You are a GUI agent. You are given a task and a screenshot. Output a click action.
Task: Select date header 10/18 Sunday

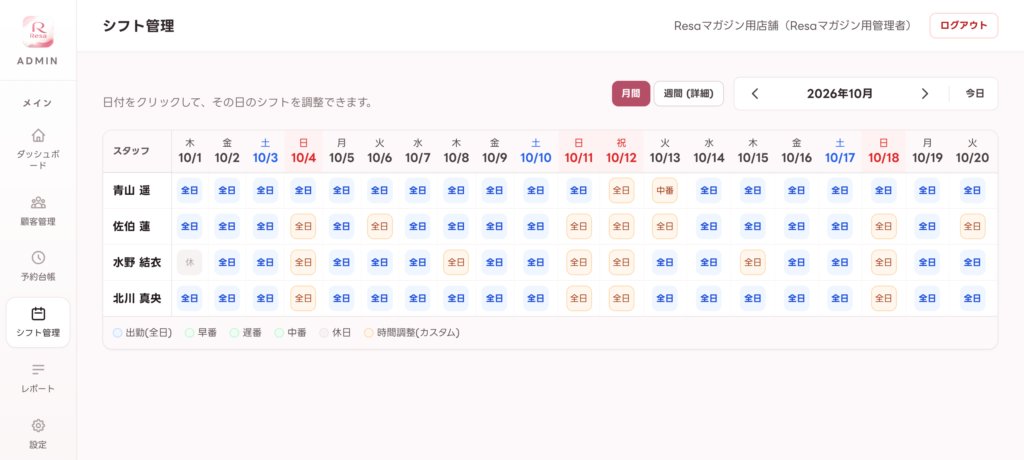click(884, 150)
